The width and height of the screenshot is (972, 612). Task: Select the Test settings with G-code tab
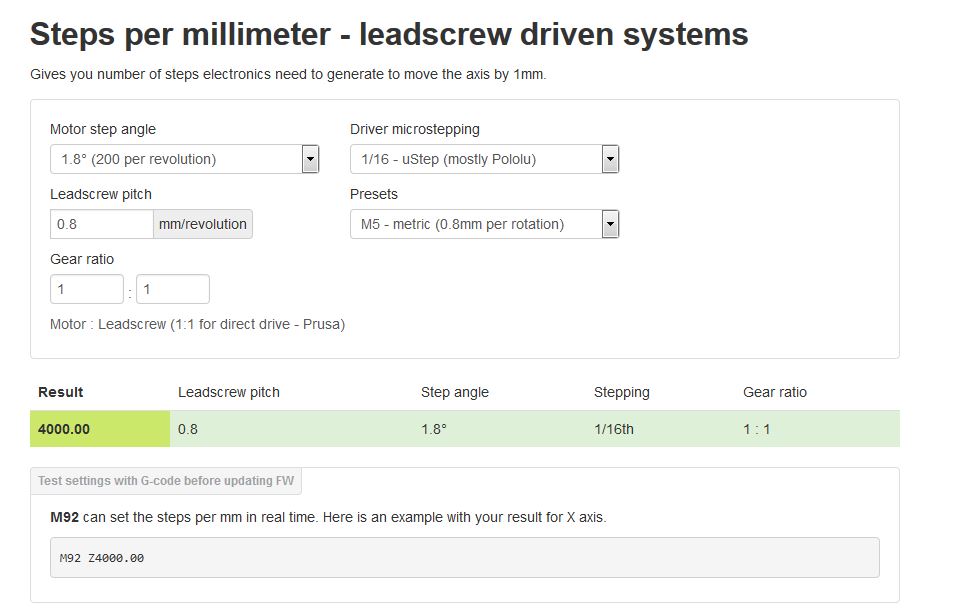click(166, 481)
